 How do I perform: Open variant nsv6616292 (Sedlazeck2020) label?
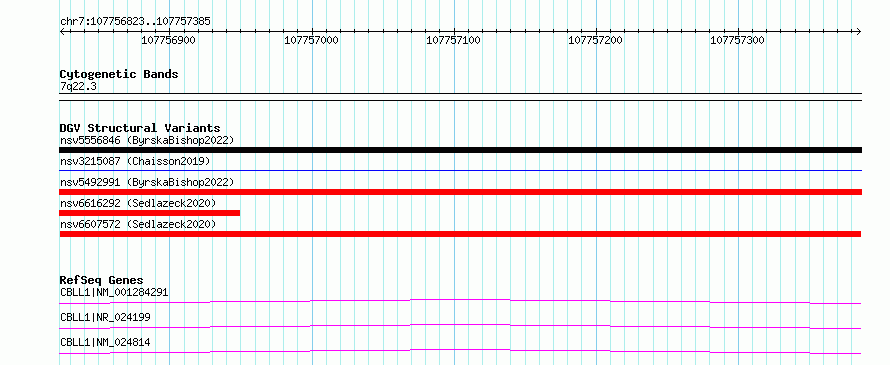[138, 203]
